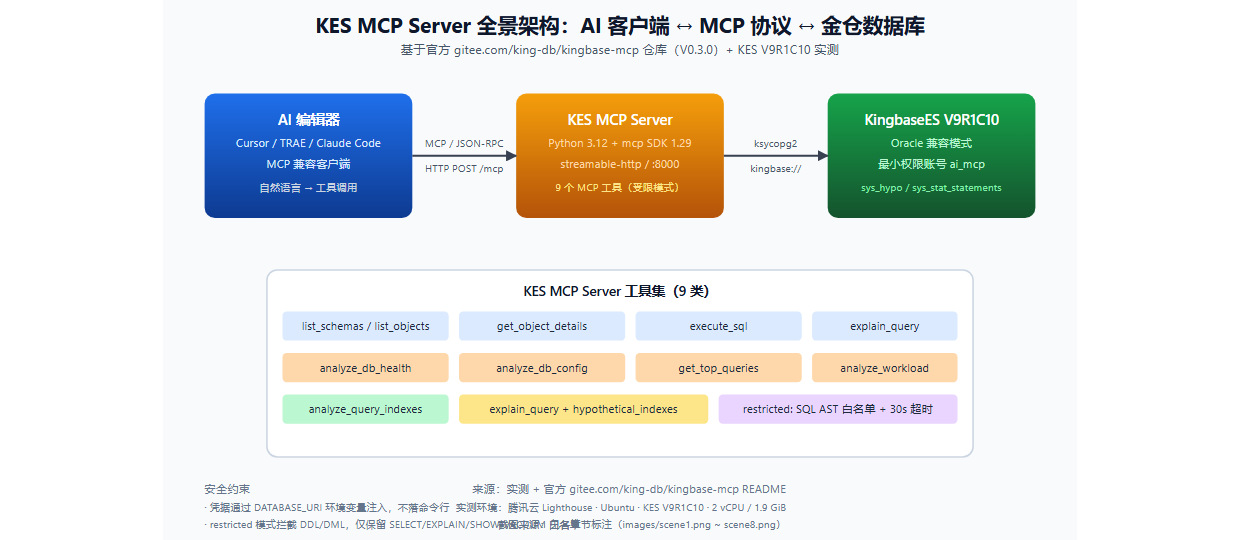Select the 'list_schemas / list_objects' chip
1240x540 pixels.
[x=365, y=326]
